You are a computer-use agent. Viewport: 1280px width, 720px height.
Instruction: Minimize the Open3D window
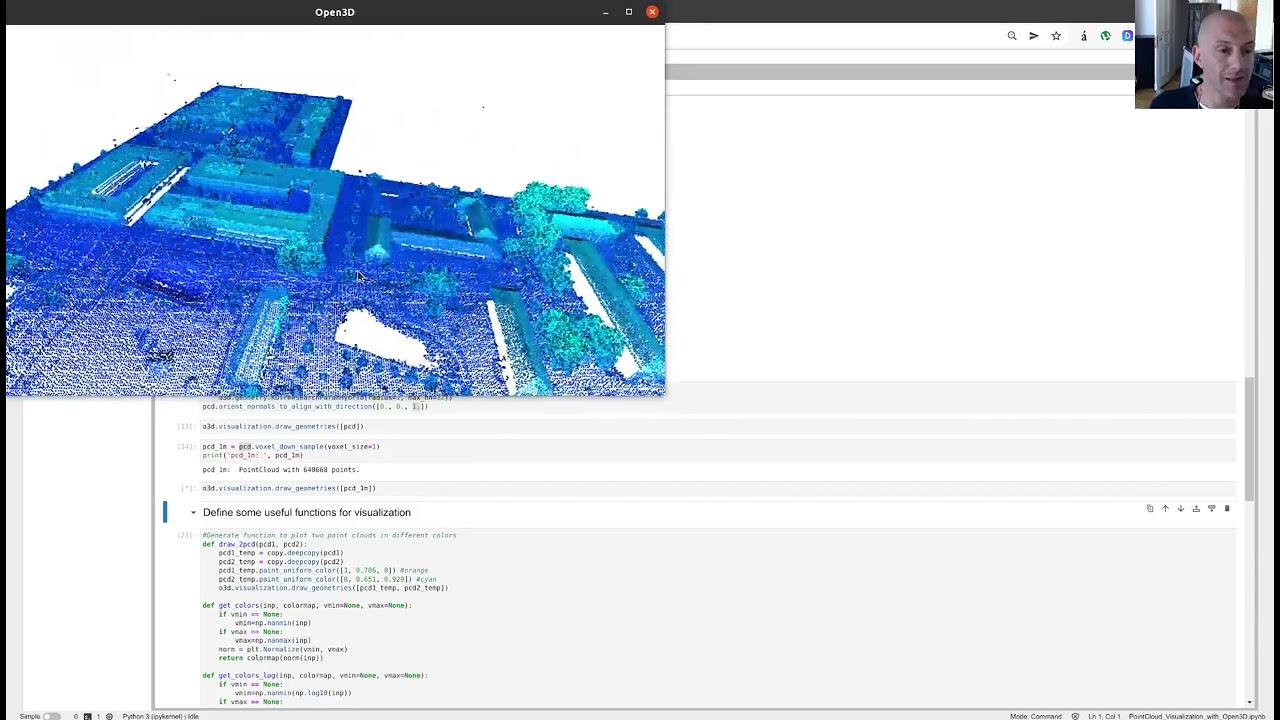[x=605, y=12]
